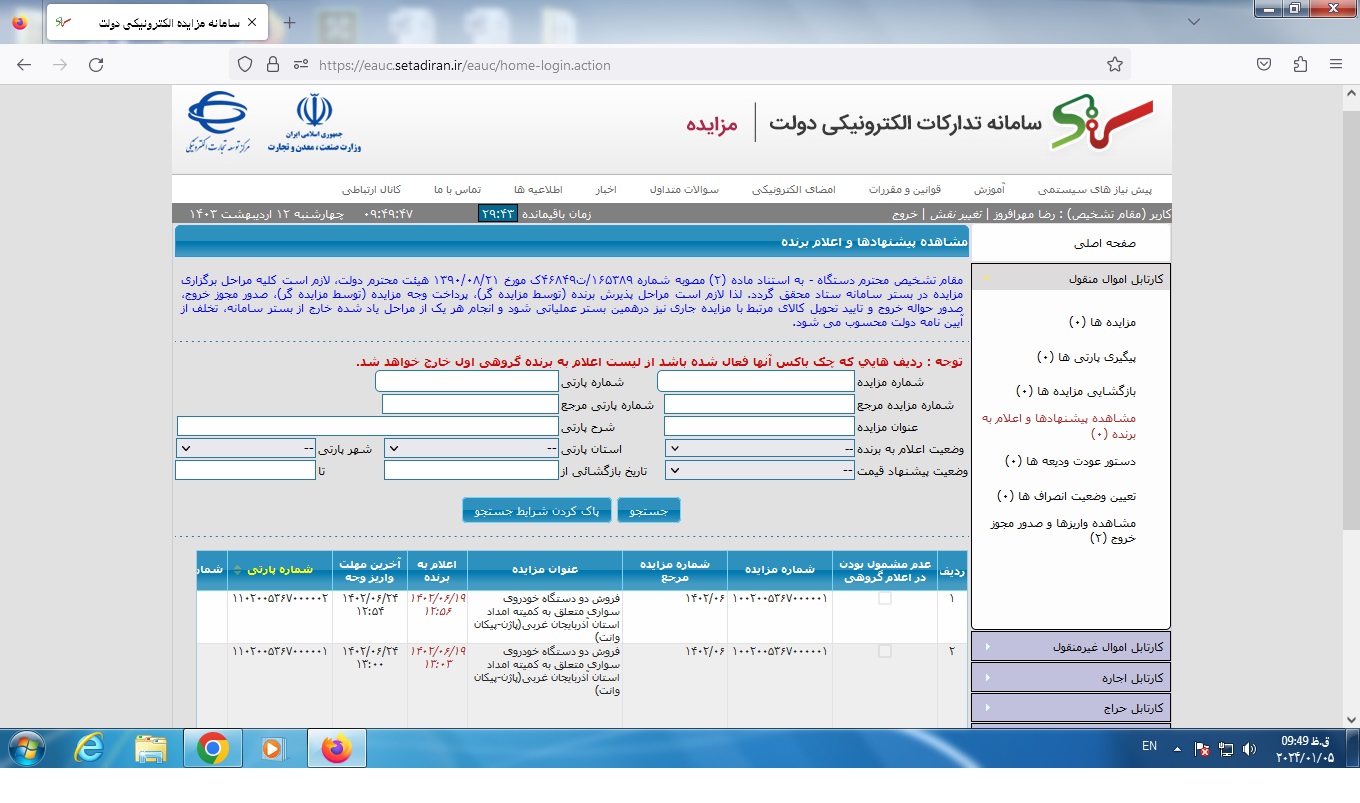Click the Firefox forward arrow

pyautogui.click(x=60, y=65)
